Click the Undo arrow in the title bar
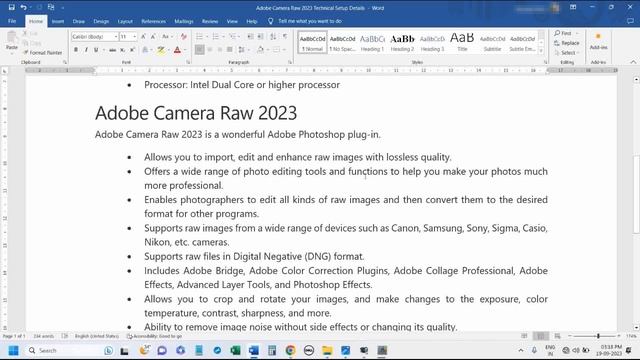This screenshot has width=640, height=360. 24,7
